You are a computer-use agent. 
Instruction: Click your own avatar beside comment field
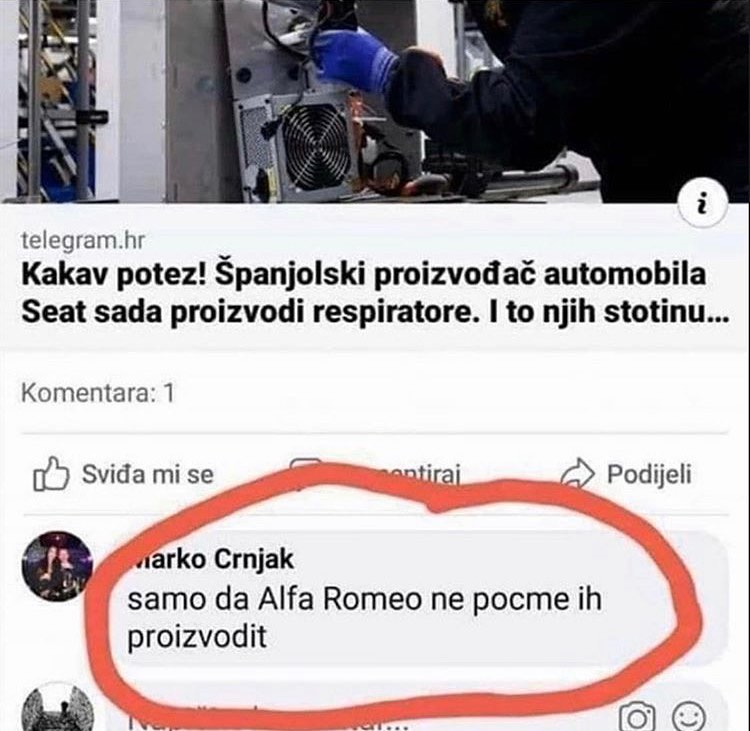pyautogui.click(x=57, y=708)
